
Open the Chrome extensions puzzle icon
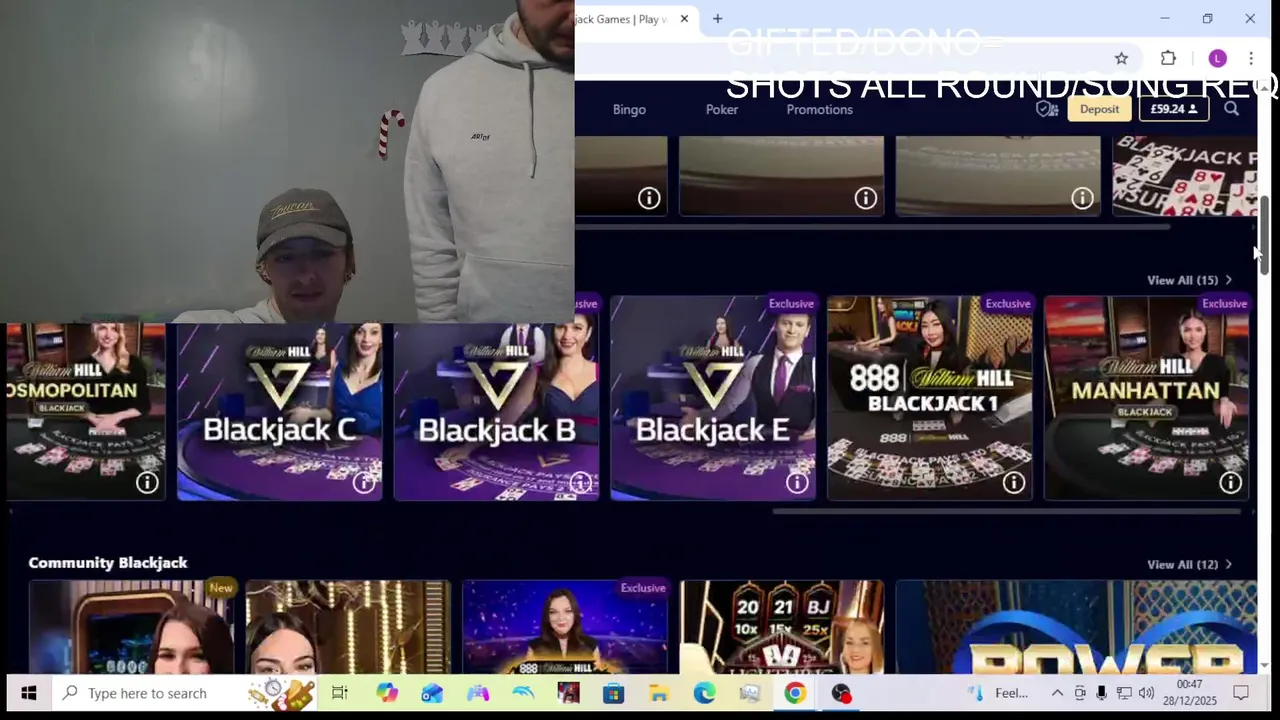(x=1168, y=58)
